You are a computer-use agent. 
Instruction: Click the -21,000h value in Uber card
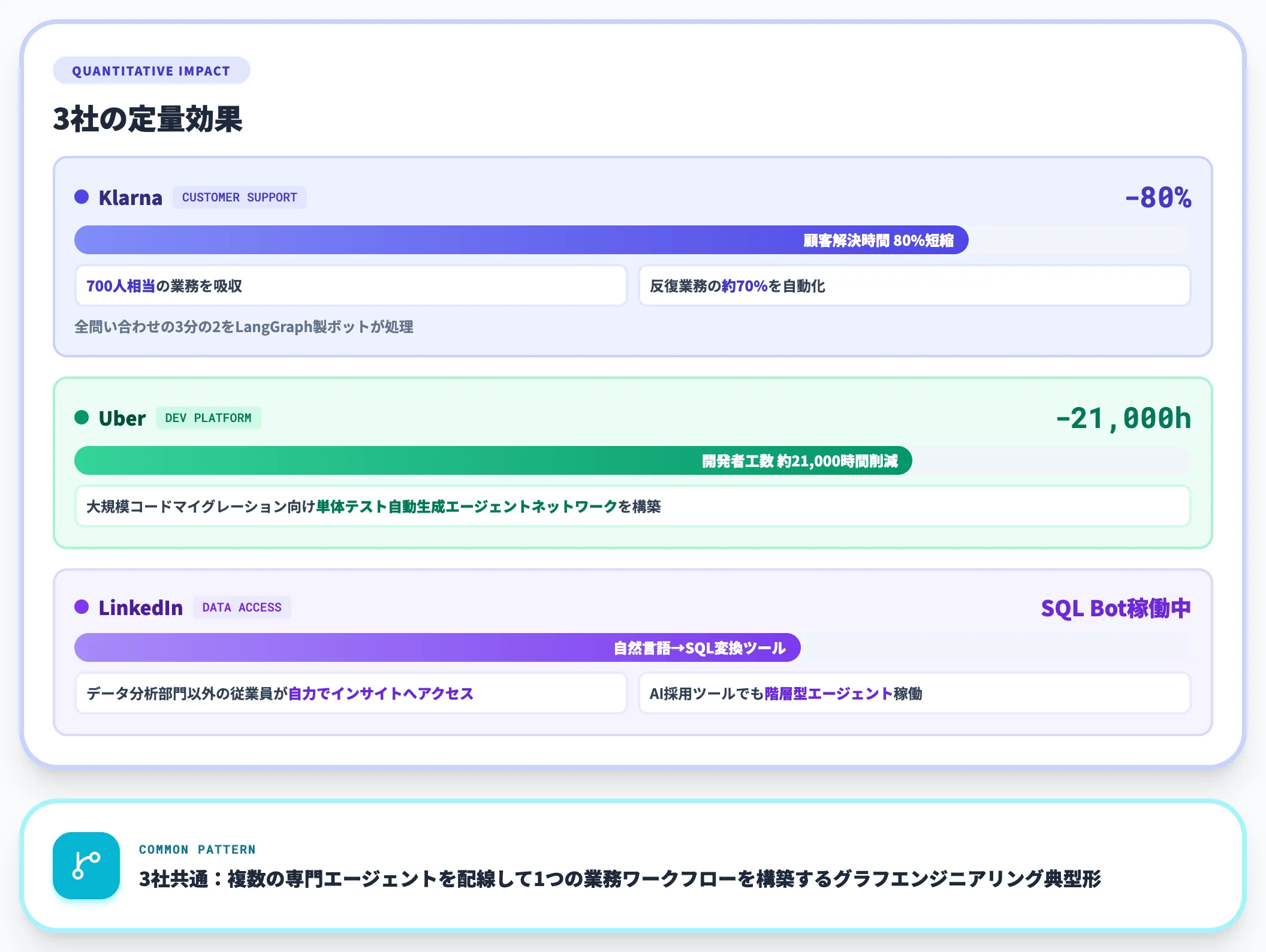[1123, 418]
